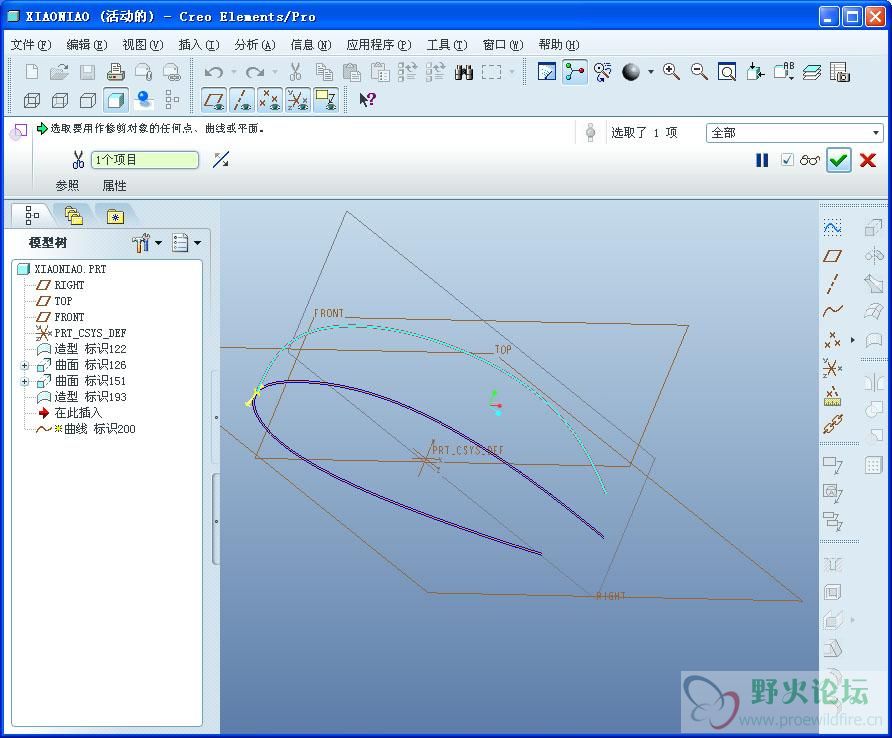Viewport: 892px width, 738px height.
Task: Open the shading display dropdown arrow
Action: click(650, 72)
